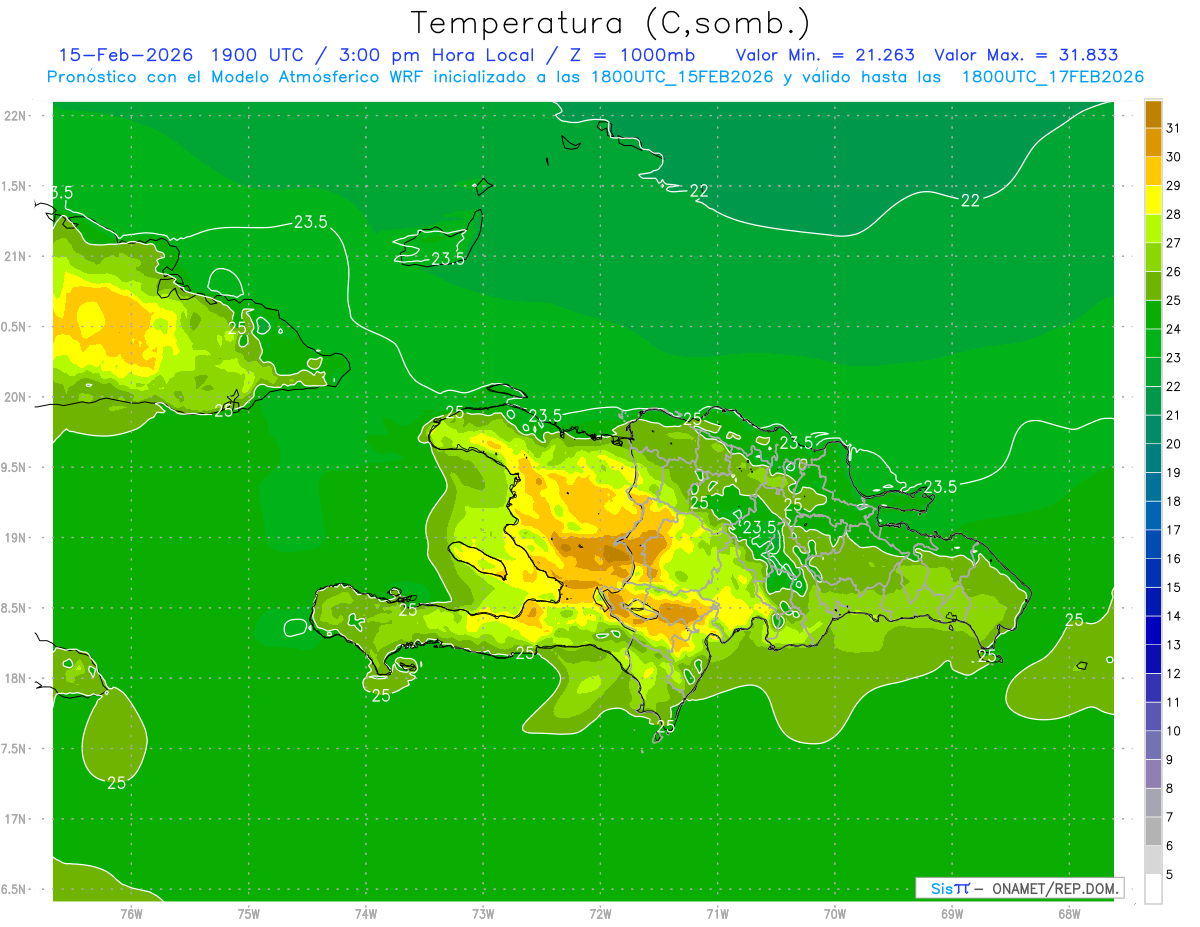
Task: Click the "69W" longitude axis label
Action: coord(952,914)
